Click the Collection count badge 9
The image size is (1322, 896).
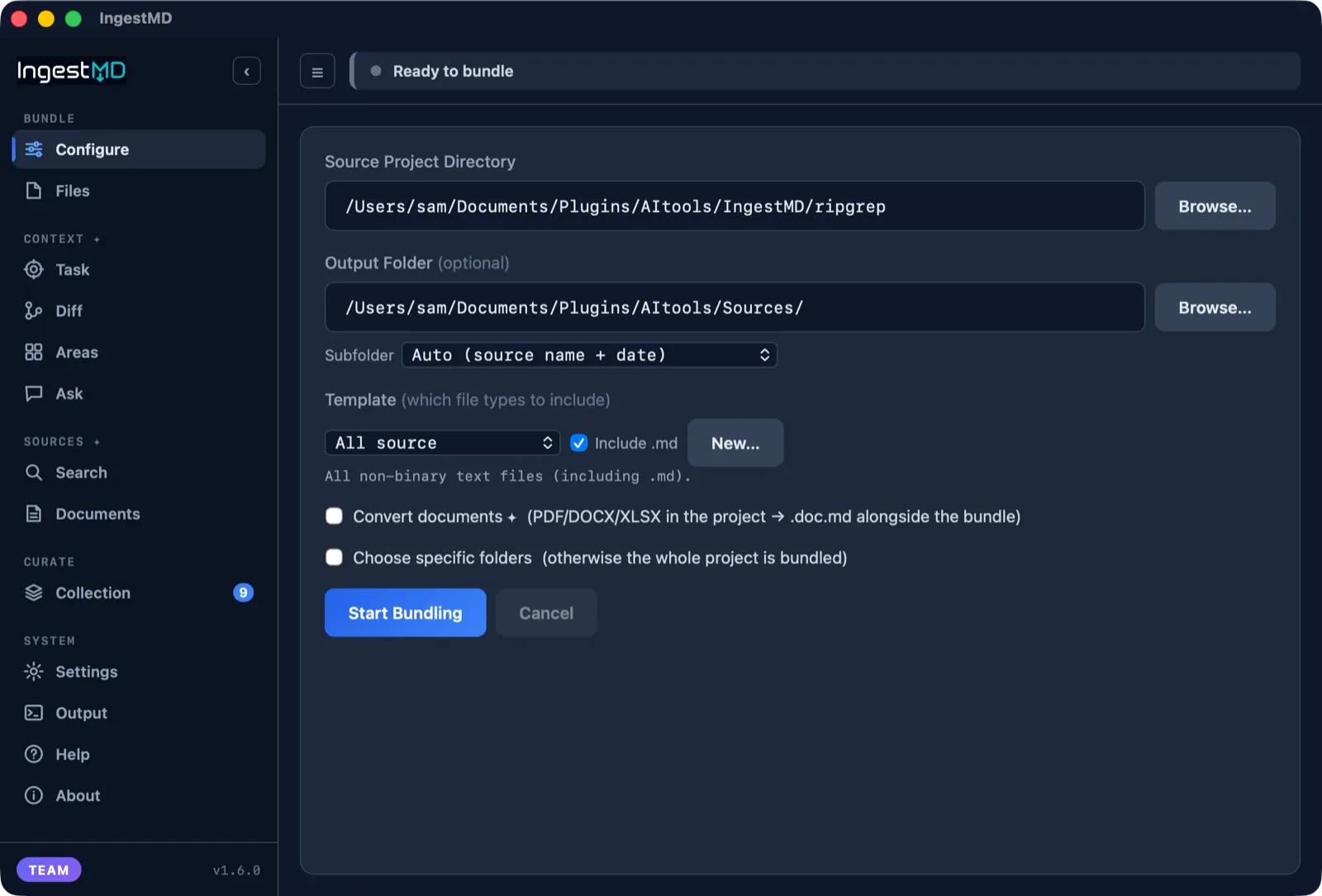[x=243, y=593]
